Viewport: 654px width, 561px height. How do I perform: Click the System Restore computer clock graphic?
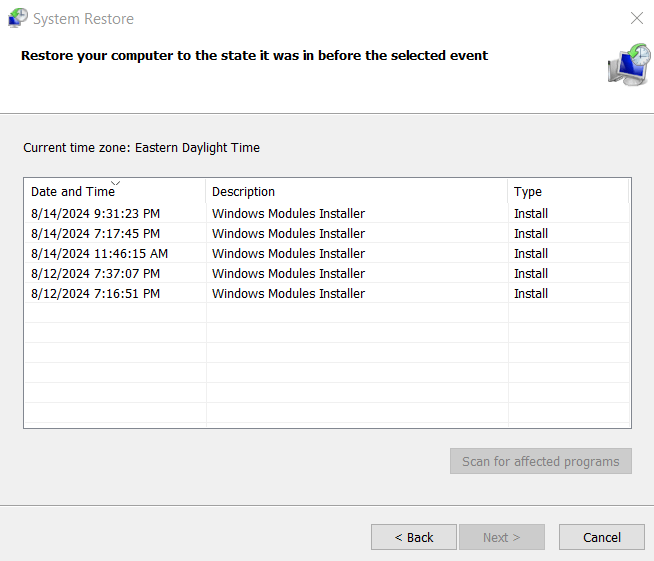pyautogui.click(x=629, y=65)
